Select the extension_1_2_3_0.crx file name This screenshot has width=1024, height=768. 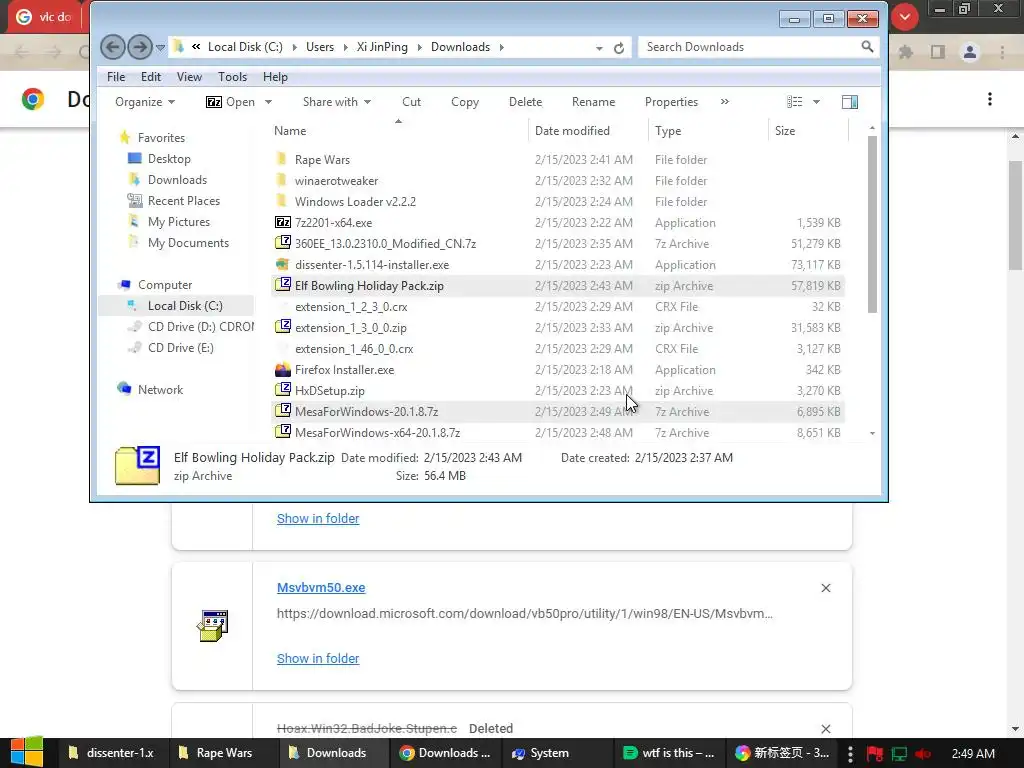351,307
